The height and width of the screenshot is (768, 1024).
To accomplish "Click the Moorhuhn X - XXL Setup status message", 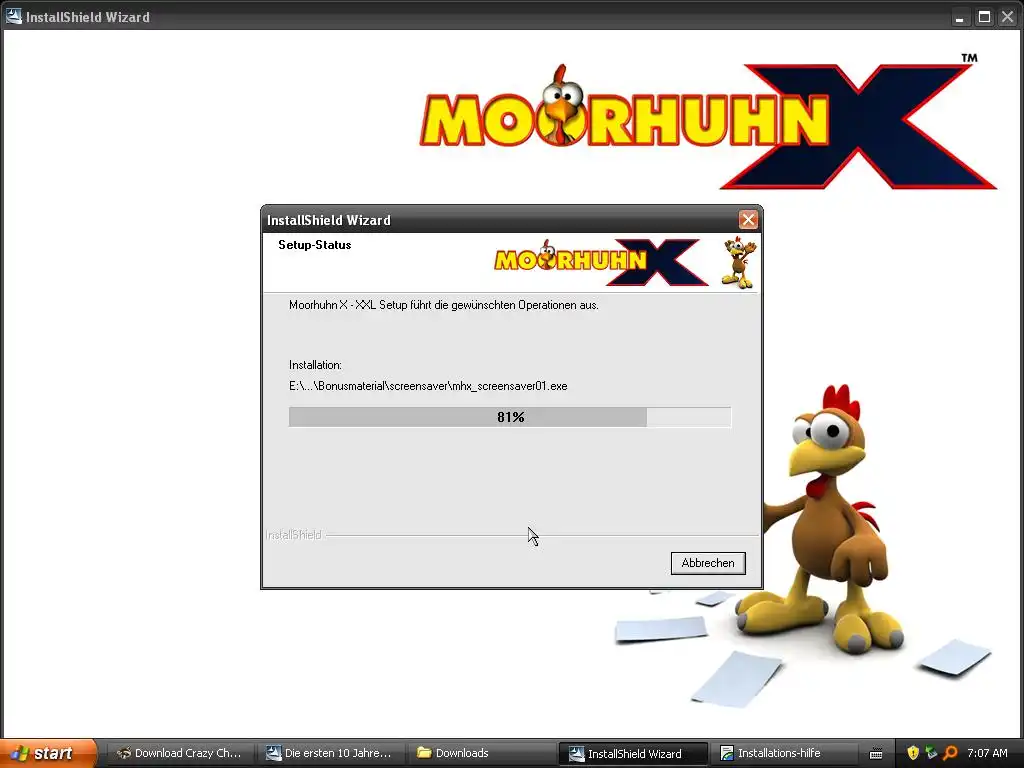I will (x=444, y=305).
